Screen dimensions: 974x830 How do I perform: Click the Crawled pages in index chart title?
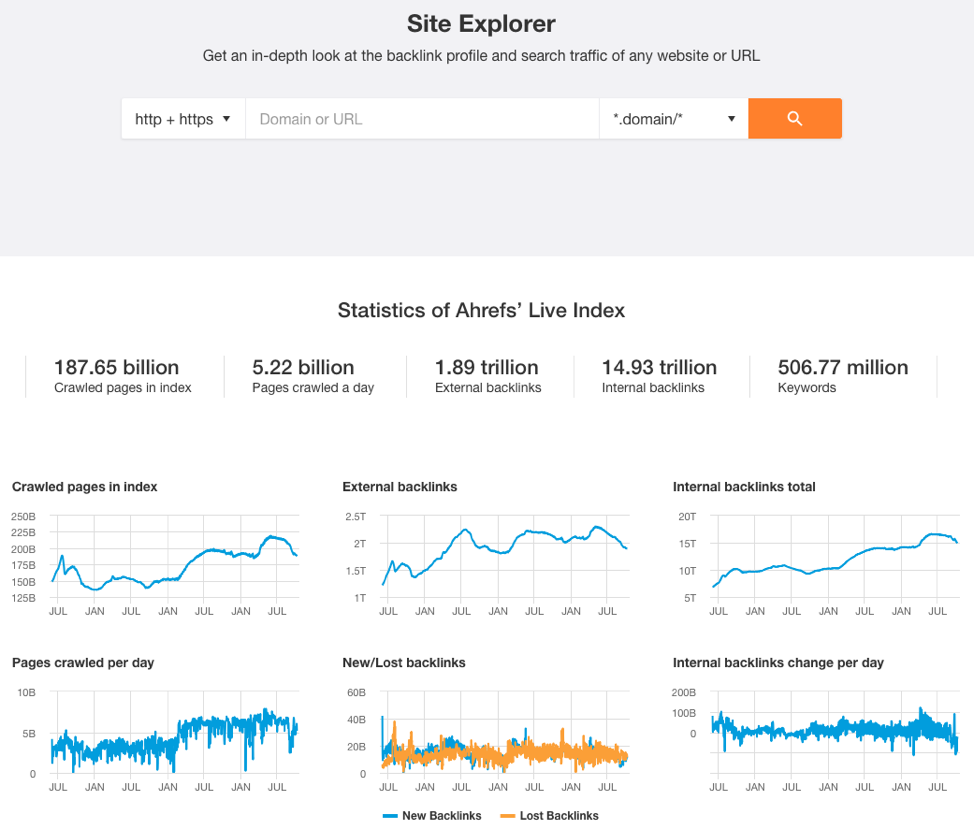click(84, 487)
